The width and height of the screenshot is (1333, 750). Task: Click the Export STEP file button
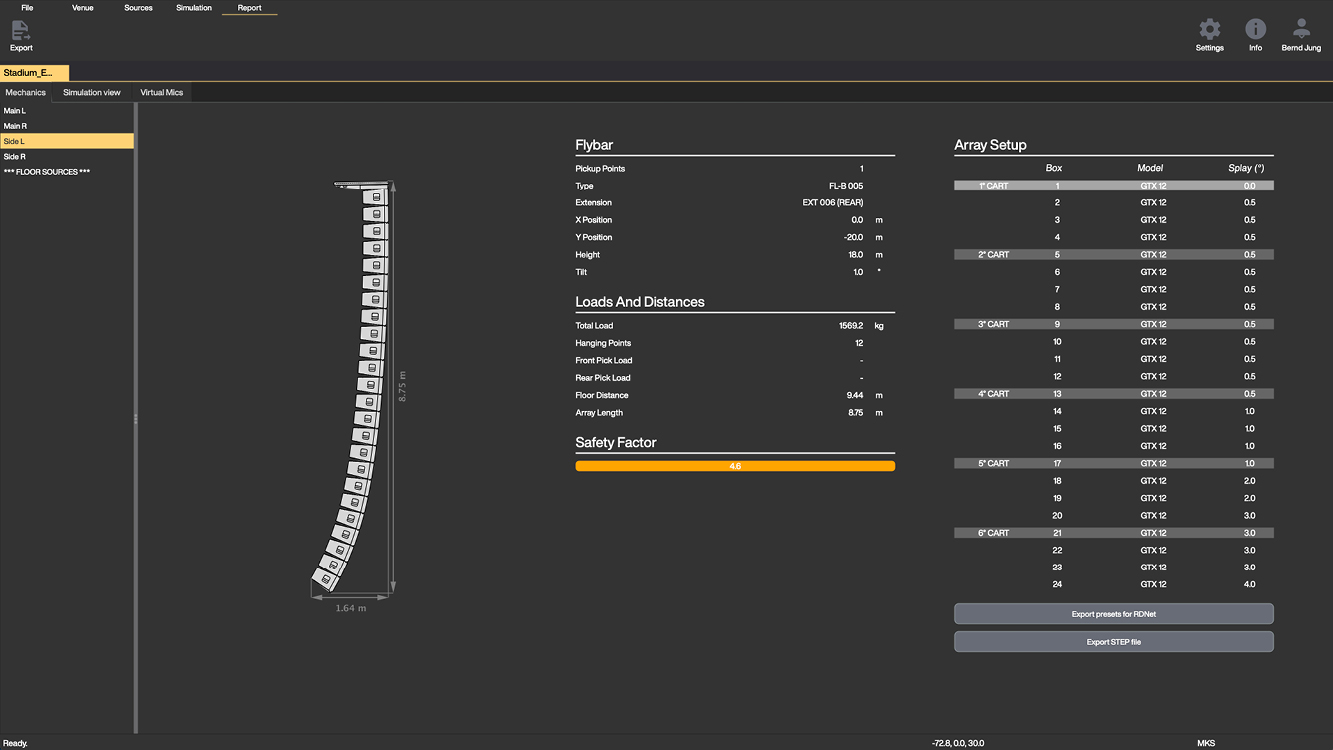pyautogui.click(x=1113, y=642)
